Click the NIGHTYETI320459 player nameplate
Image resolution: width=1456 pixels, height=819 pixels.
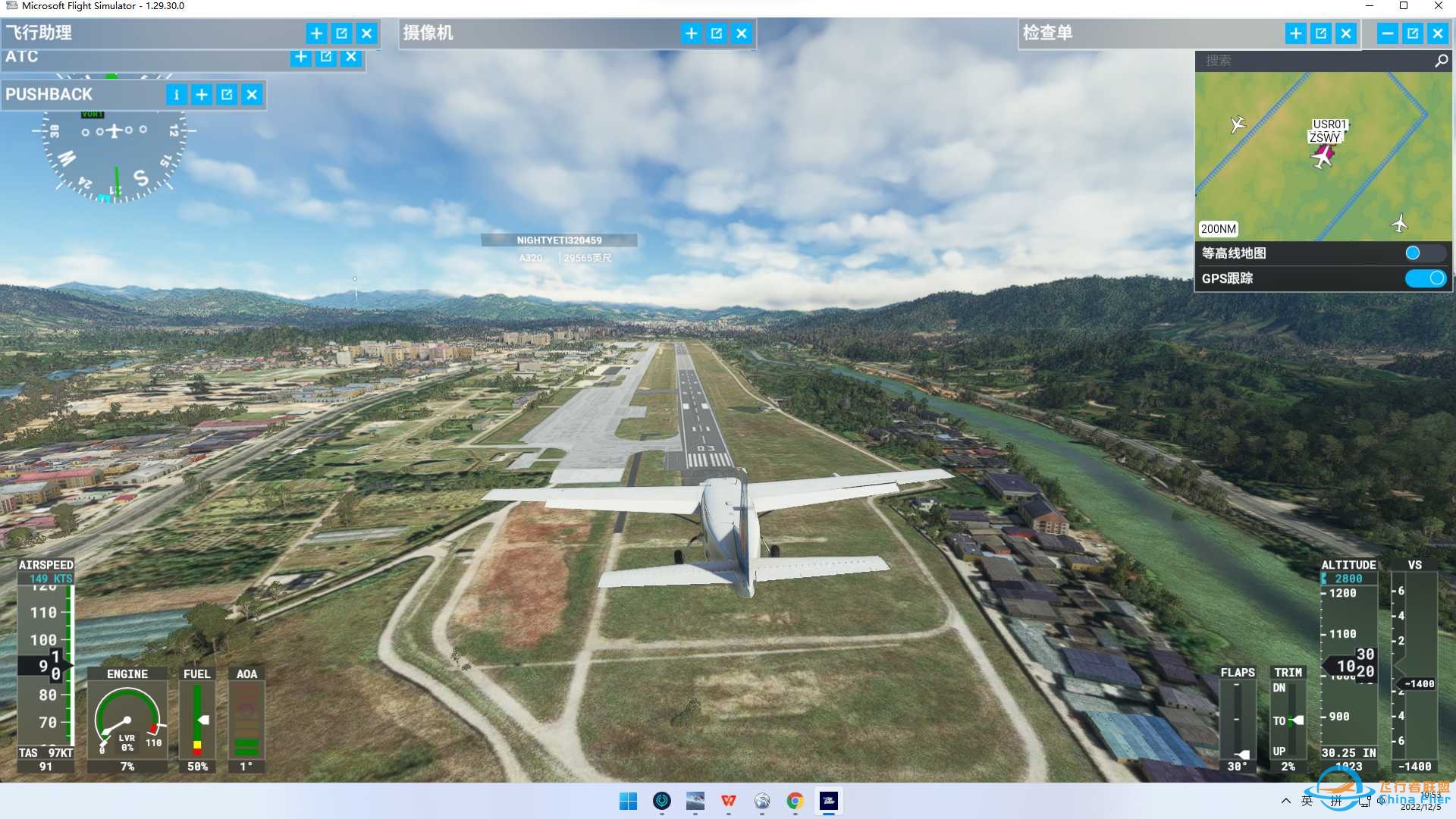pos(559,240)
